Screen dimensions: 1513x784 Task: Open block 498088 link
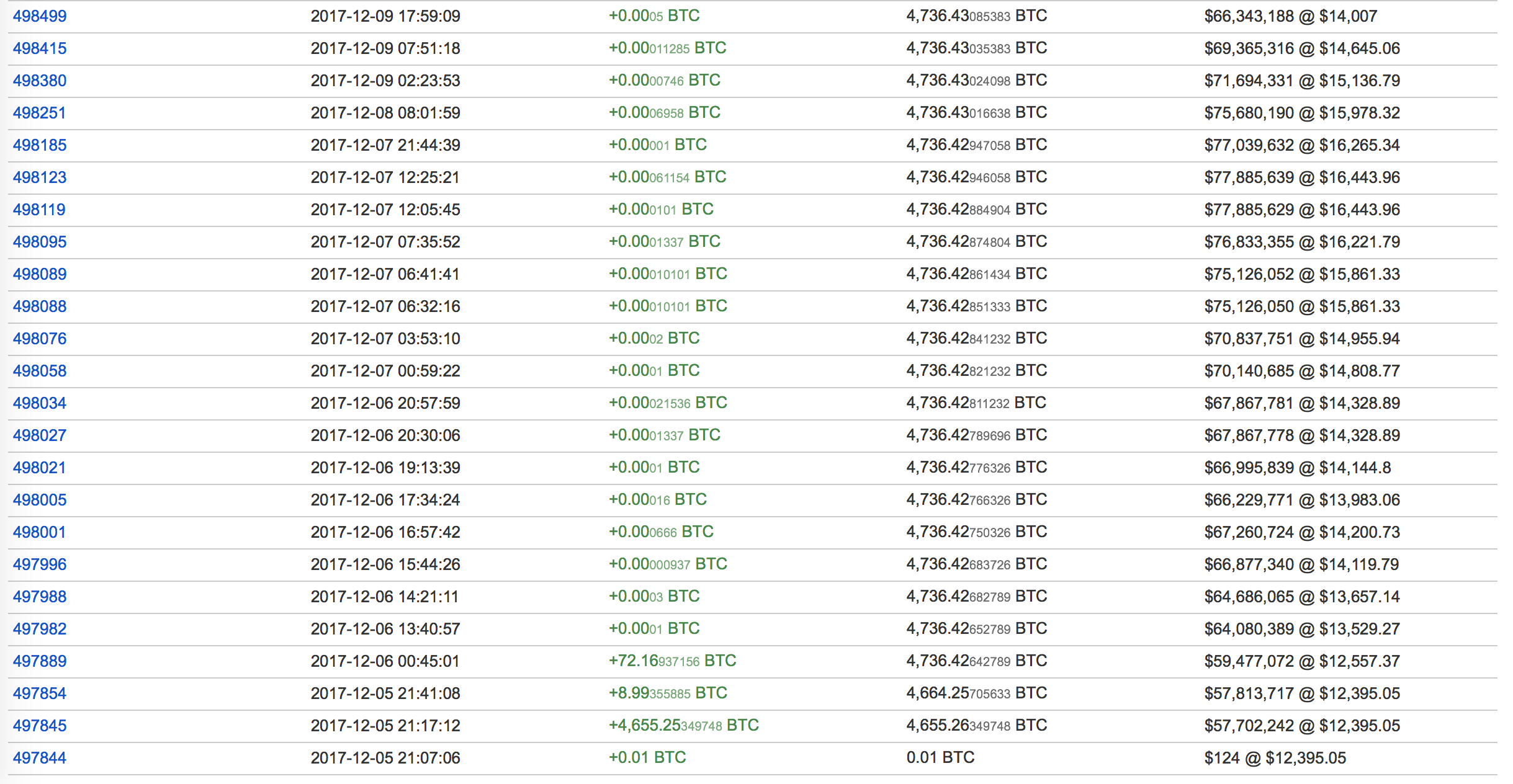[x=40, y=306]
